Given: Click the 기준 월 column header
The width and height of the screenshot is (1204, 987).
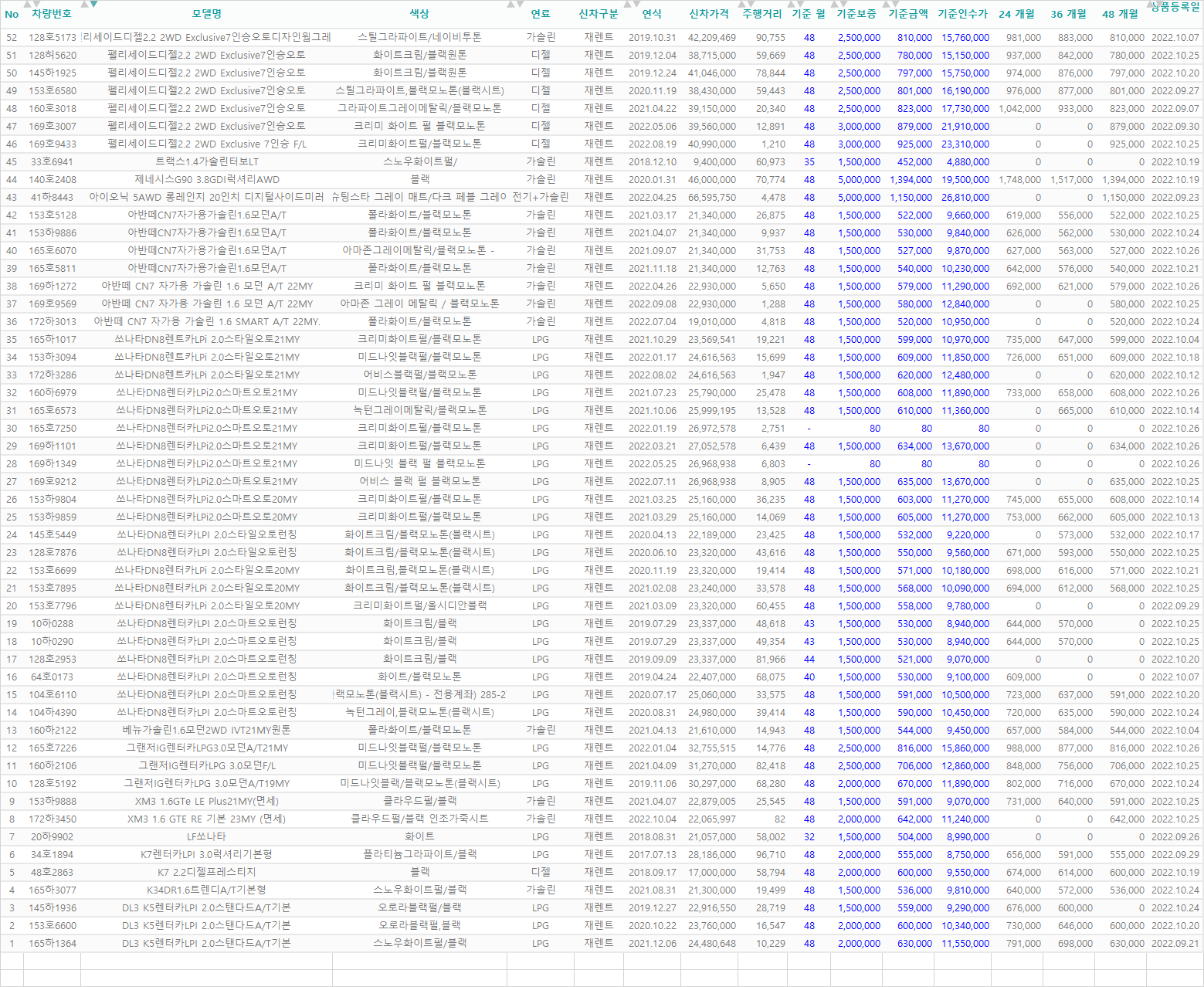Looking at the screenshot, I should [809, 14].
